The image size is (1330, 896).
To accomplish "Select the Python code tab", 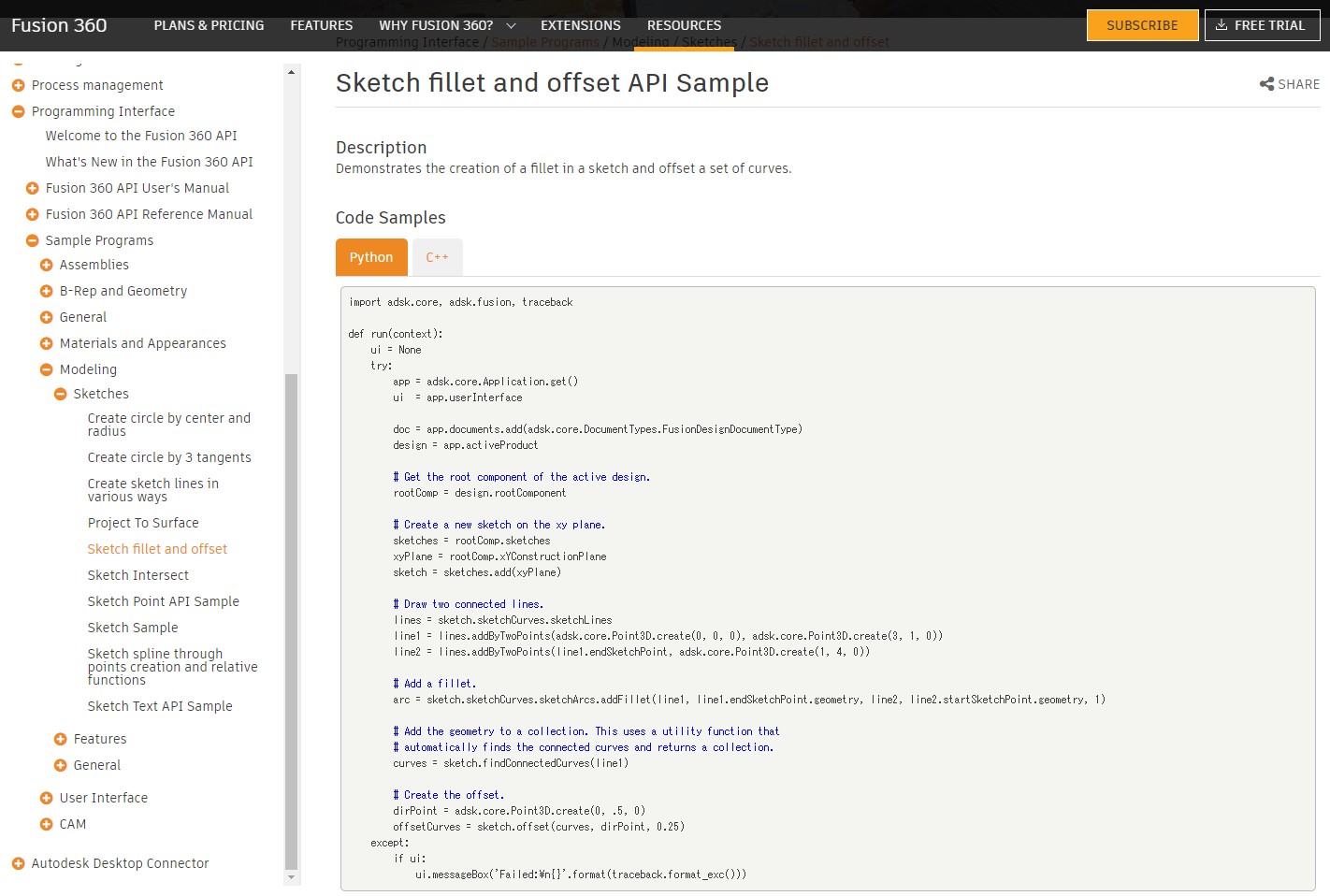I will [x=371, y=257].
